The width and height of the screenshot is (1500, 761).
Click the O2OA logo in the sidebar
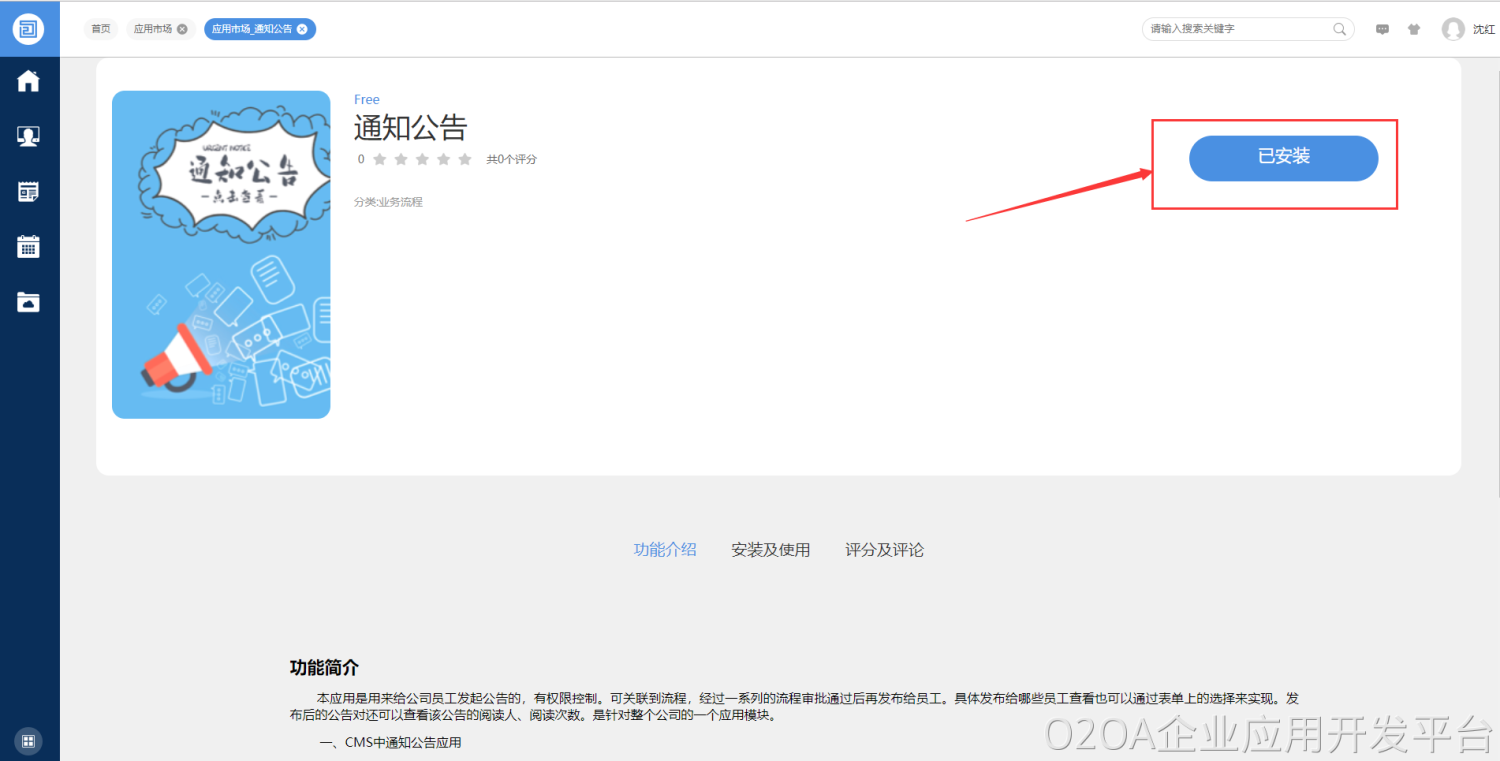point(29,29)
